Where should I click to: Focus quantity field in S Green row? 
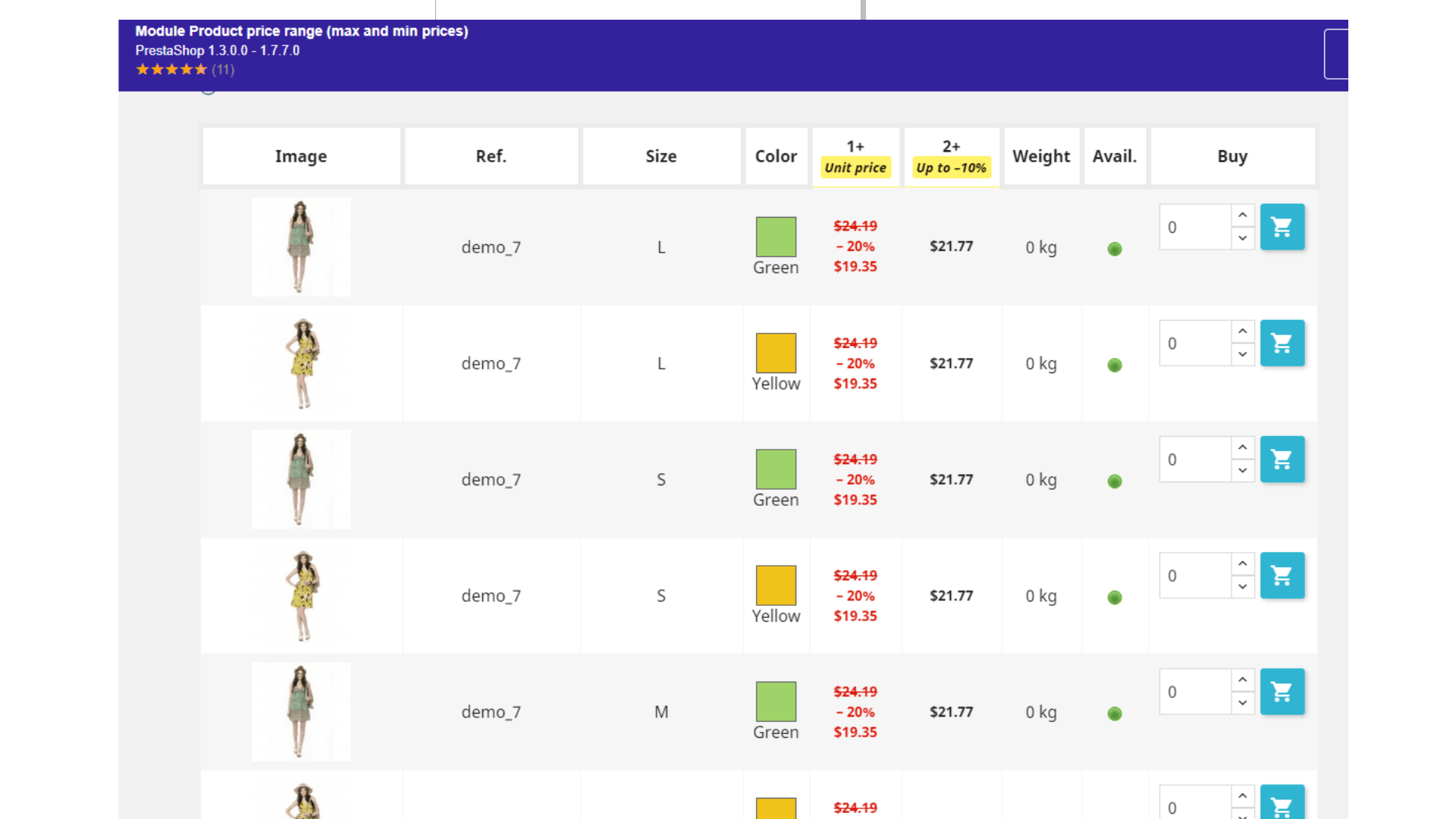click(1195, 459)
